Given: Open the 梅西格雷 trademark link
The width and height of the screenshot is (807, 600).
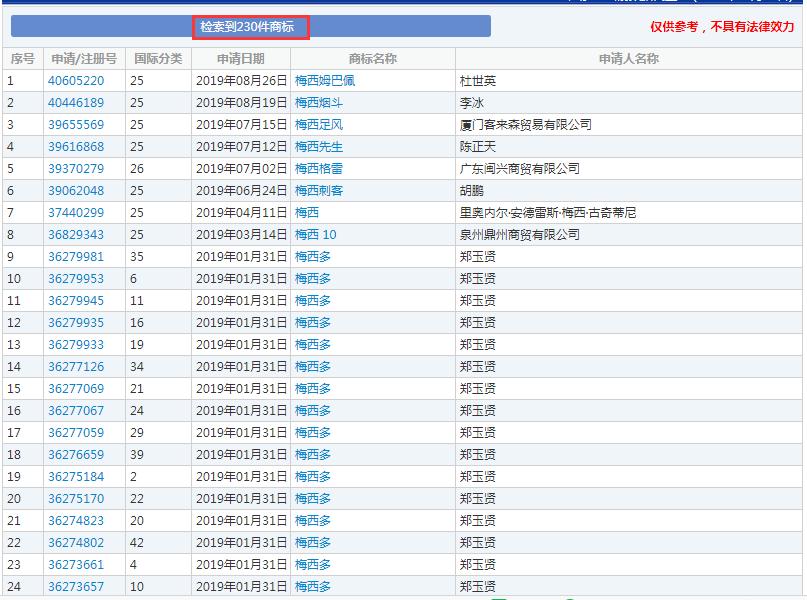Looking at the screenshot, I should [x=318, y=168].
